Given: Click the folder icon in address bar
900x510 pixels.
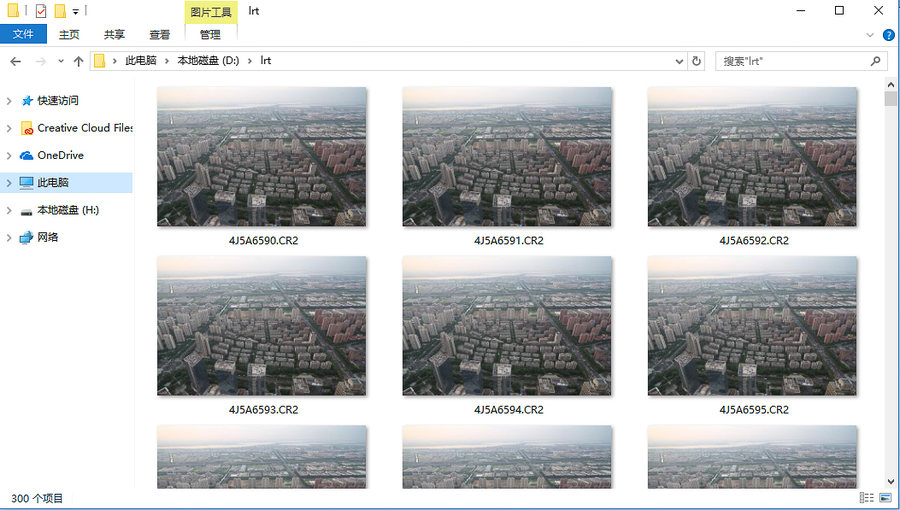Looking at the screenshot, I should click(99, 61).
